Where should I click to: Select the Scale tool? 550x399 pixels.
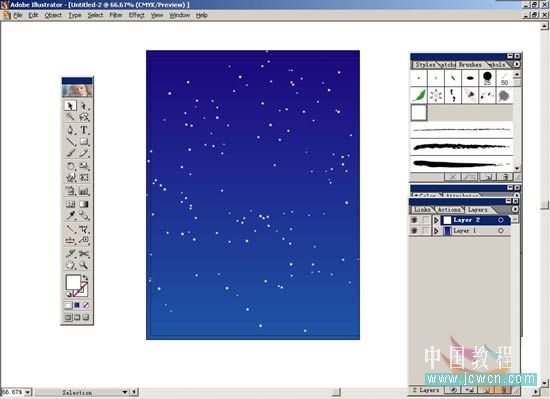coord(83,166)
